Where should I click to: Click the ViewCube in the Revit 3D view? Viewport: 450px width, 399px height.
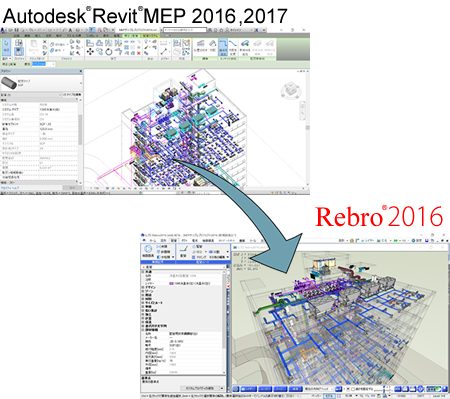point(290,89)
